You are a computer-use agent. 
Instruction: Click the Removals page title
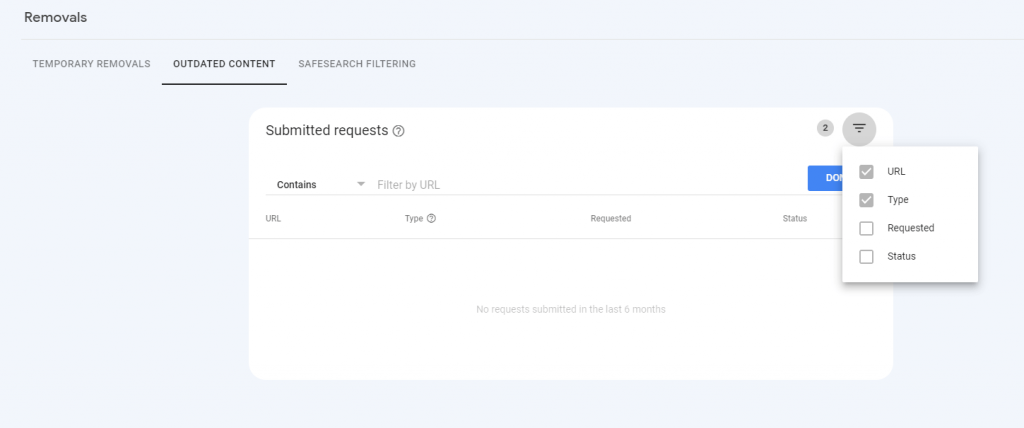55,18
